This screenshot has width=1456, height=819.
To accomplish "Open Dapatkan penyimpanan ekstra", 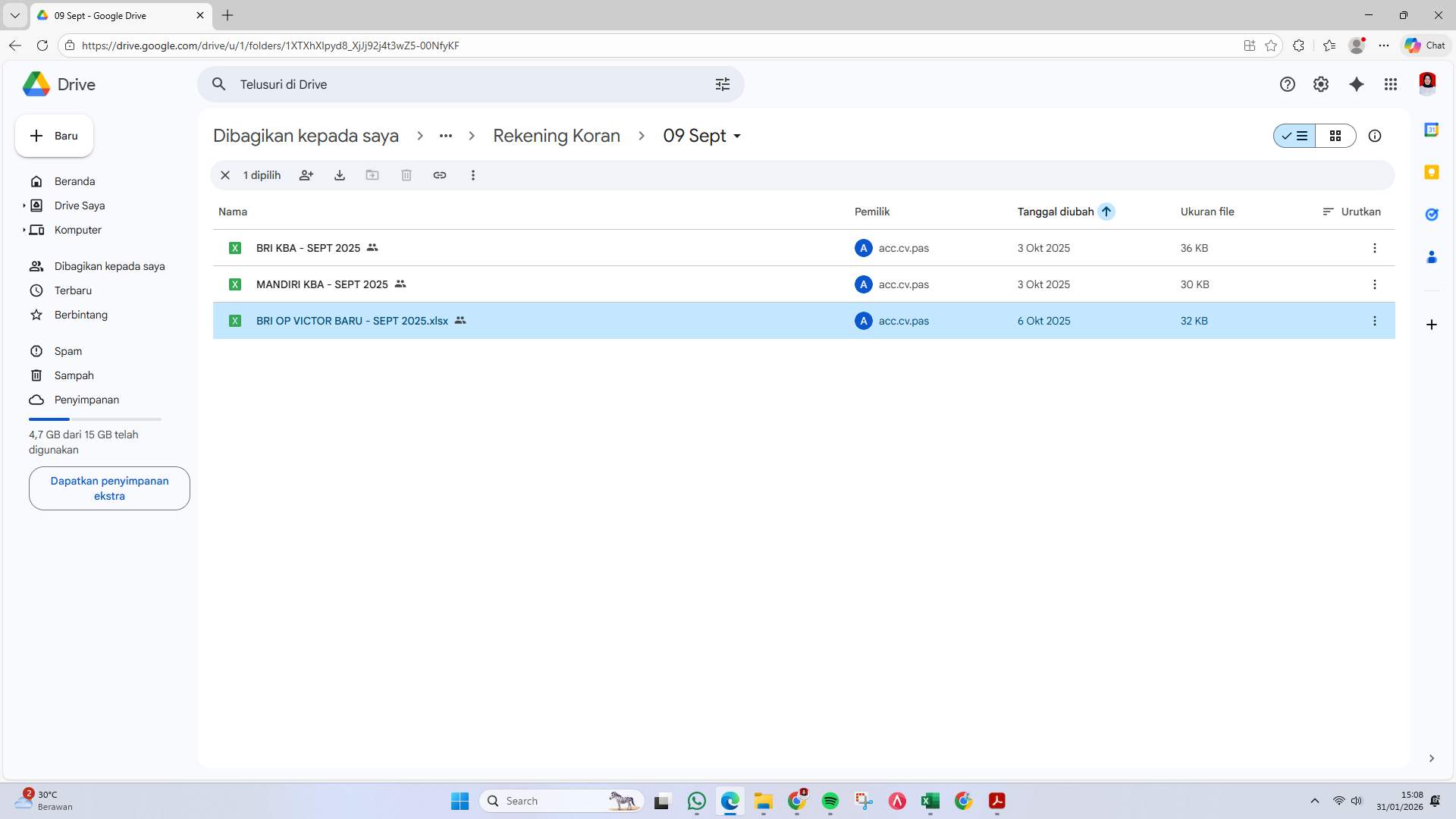I will coord(108,488).
